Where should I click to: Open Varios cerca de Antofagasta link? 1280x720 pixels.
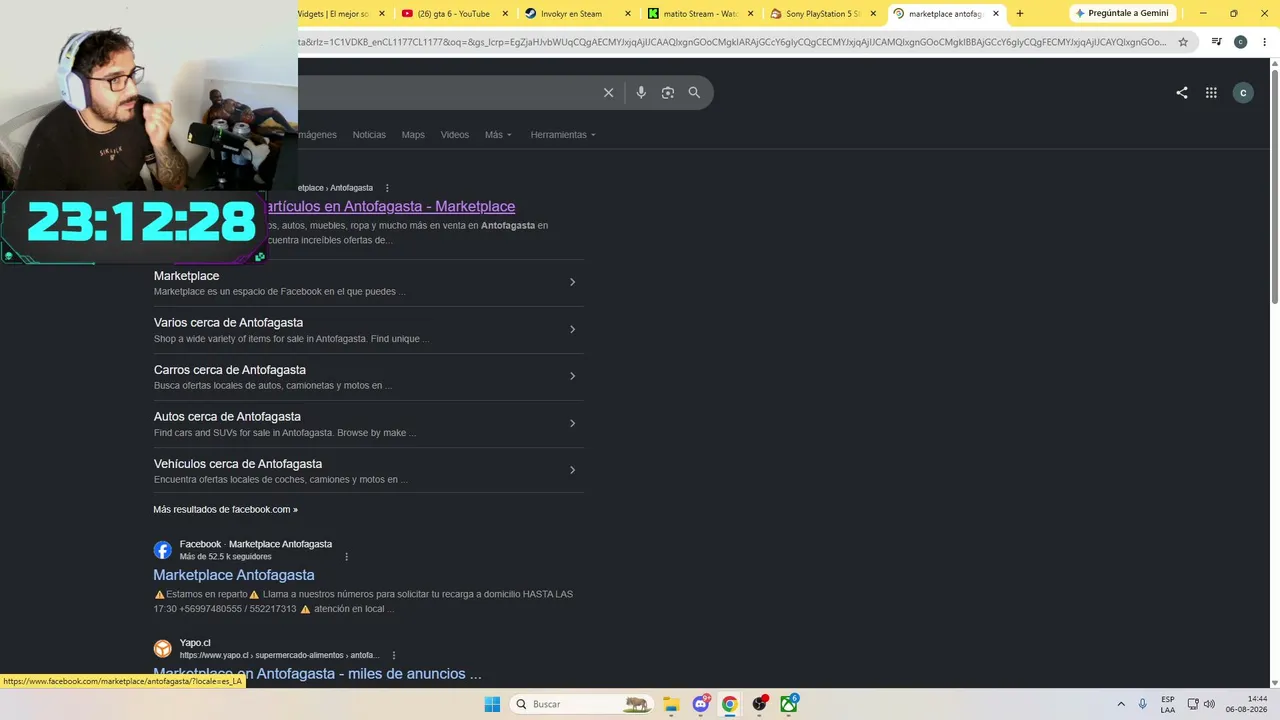coord(228,323)
